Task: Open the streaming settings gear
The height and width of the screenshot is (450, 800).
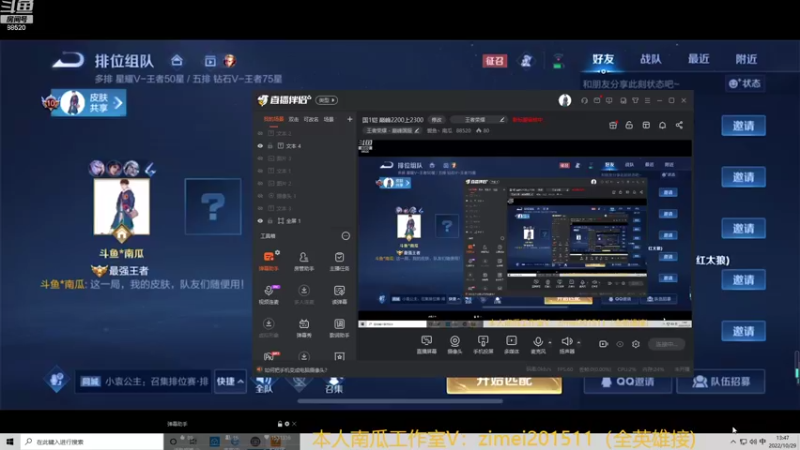Action: [636, 344]
